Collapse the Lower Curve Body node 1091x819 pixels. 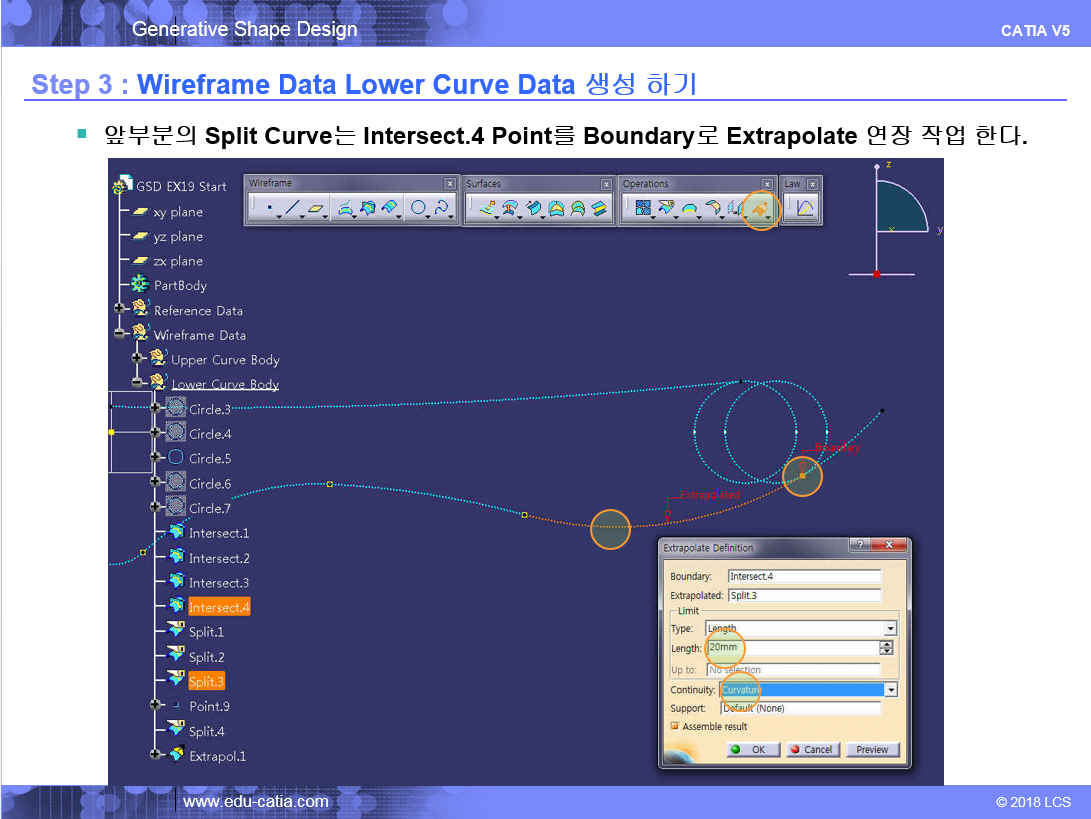(137, 384)
